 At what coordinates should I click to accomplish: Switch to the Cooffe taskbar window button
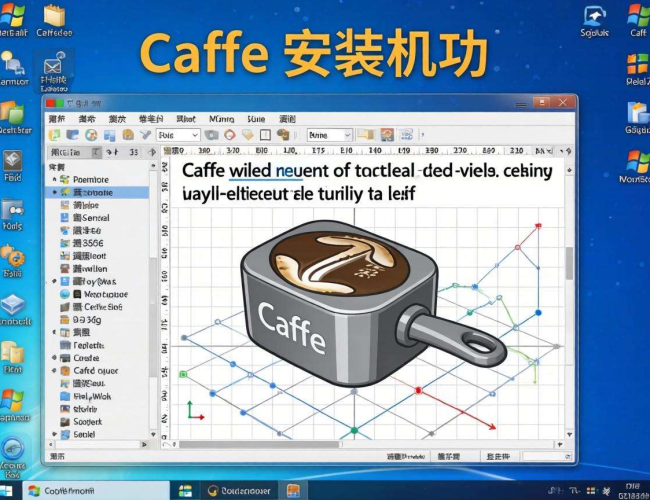(96, 491)
